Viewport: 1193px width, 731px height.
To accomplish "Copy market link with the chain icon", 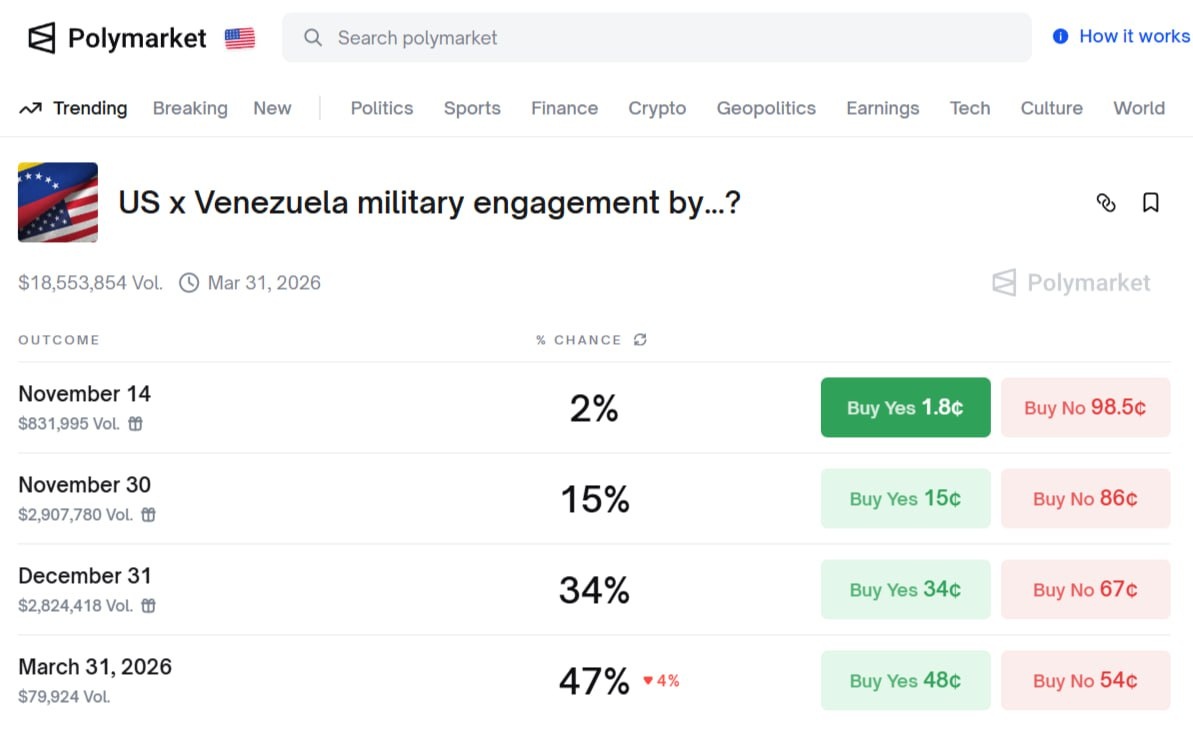I will point(1106,203).
